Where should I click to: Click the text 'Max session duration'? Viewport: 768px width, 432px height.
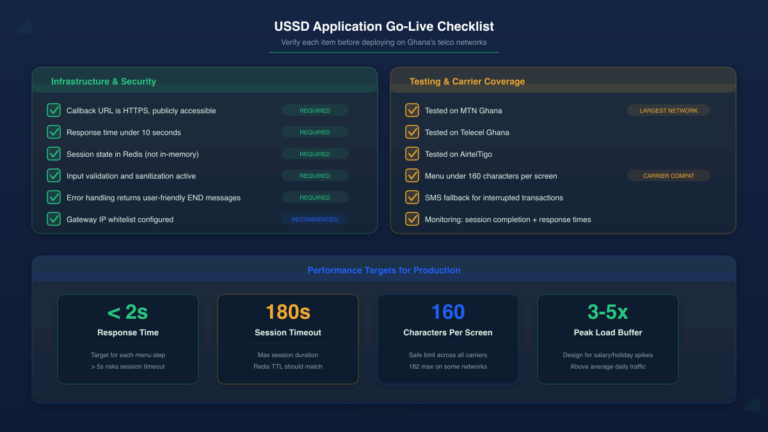pyautogui.click(x=288, y=355)
